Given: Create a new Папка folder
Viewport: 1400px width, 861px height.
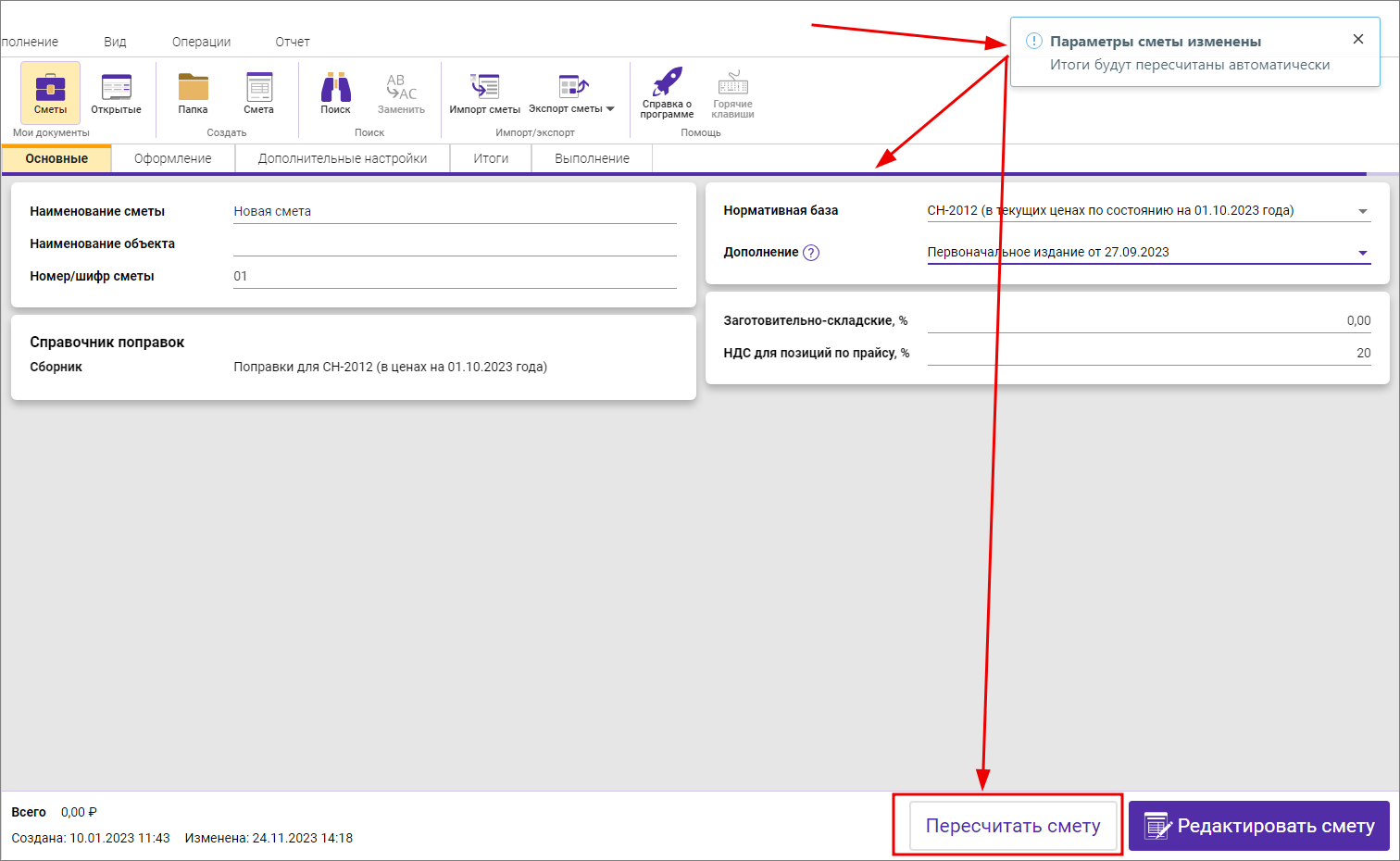Looking at the screenshot, I should click(x=193, y=93).
